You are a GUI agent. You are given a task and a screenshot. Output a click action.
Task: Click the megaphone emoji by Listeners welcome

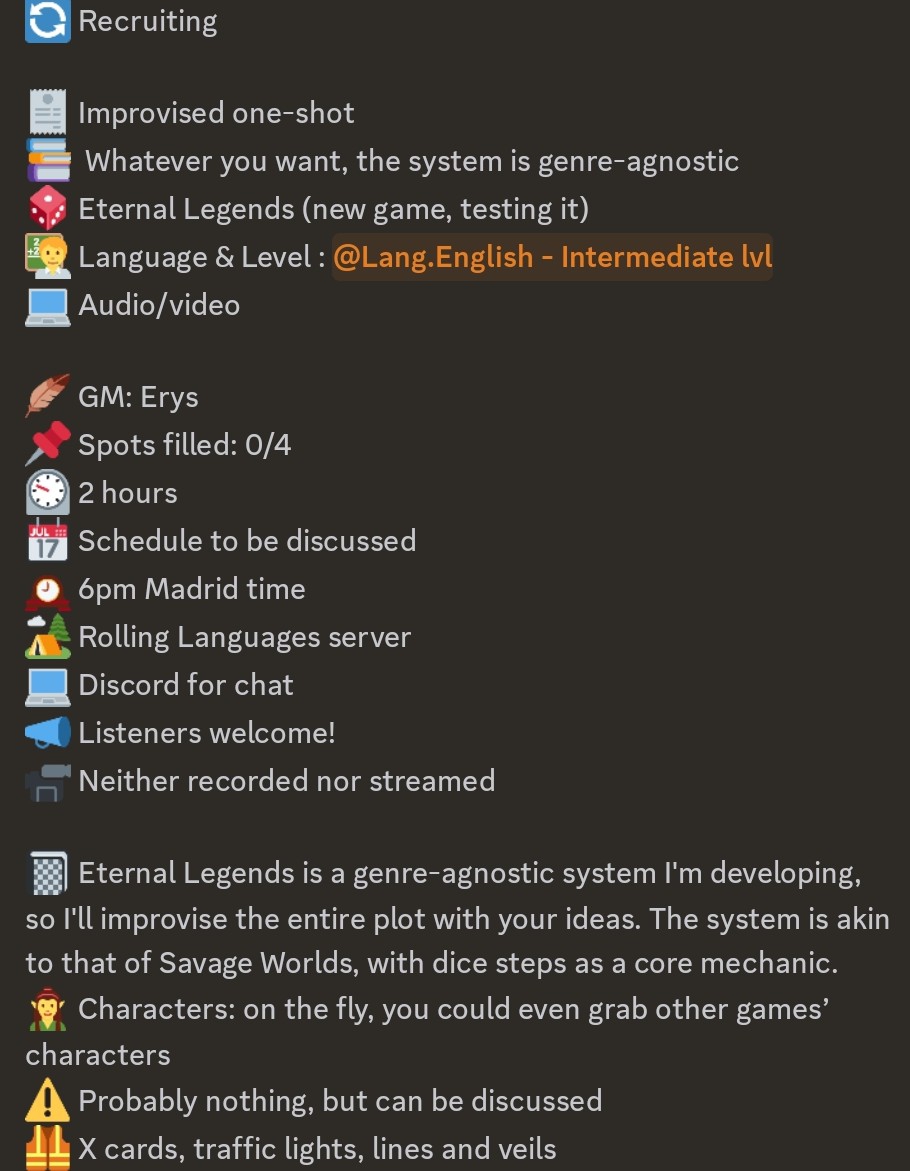point(48,733)
